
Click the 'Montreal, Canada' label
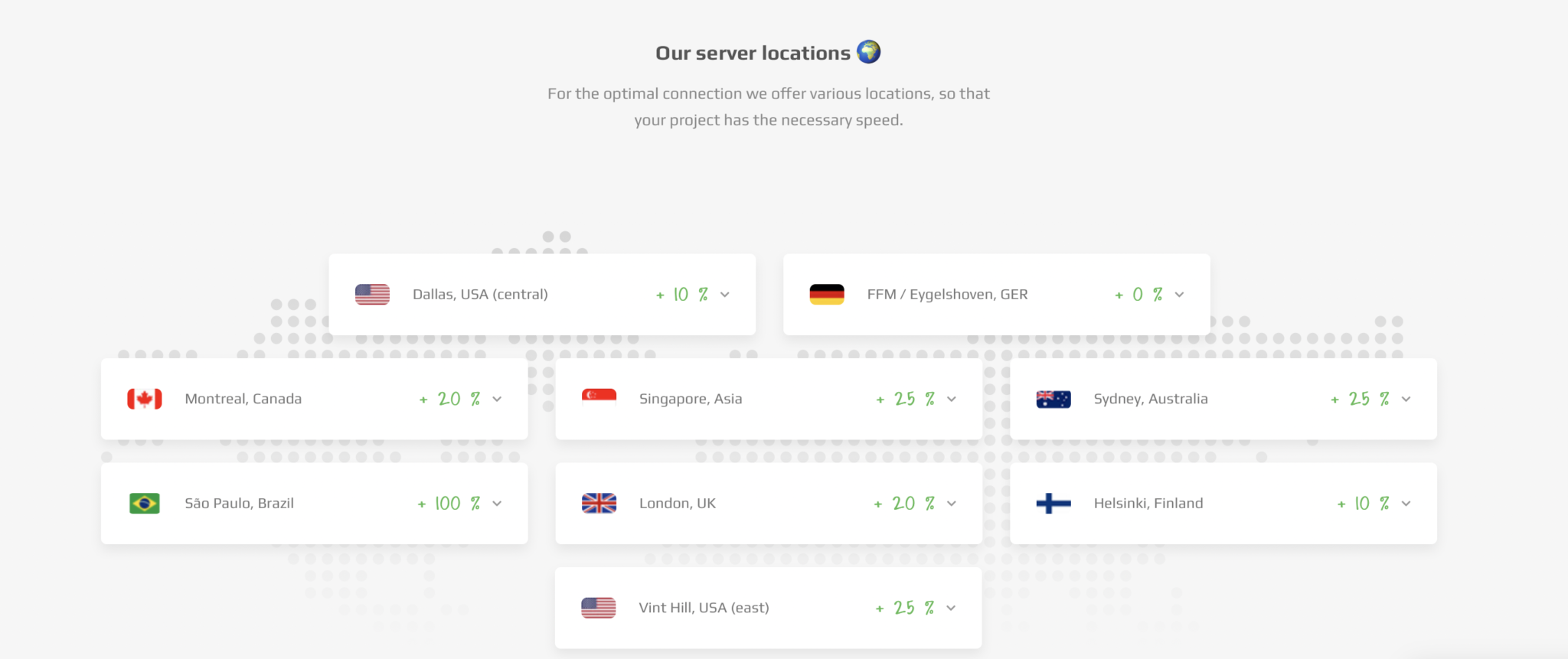[243, 399]
